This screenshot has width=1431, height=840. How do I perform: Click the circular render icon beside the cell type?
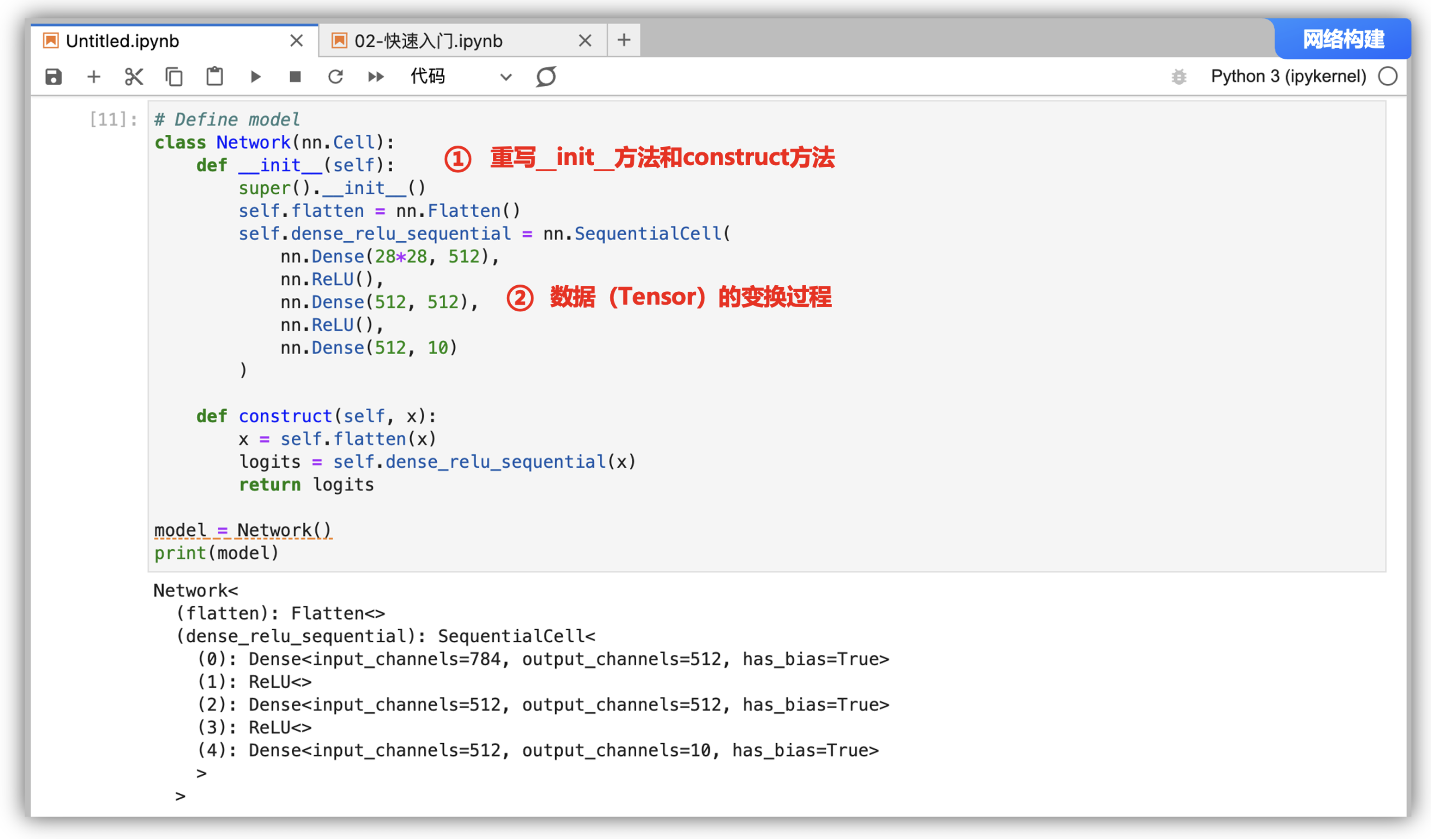coord(546,77)
